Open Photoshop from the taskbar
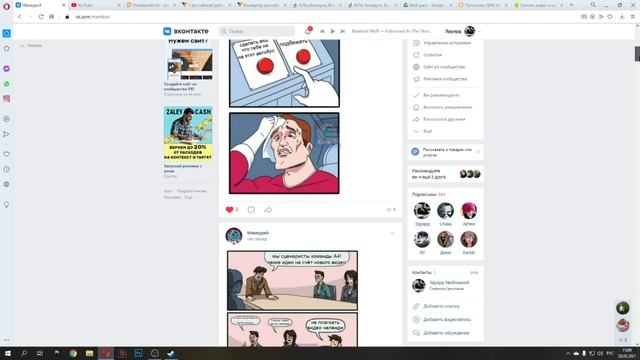 coord(138,353)
